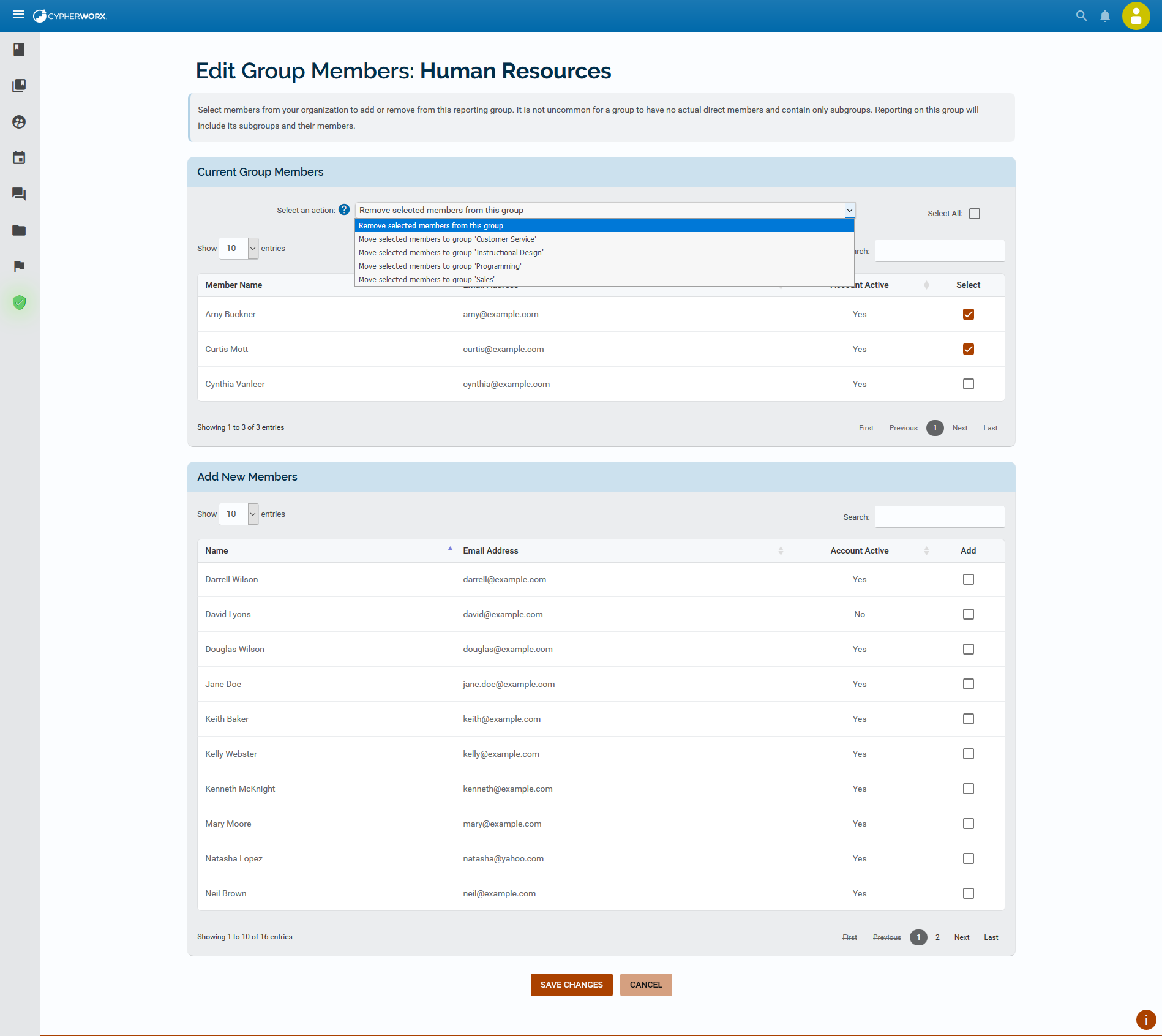
Task: Check the Add box for Kelly Webster
Action: pos(969,754)
